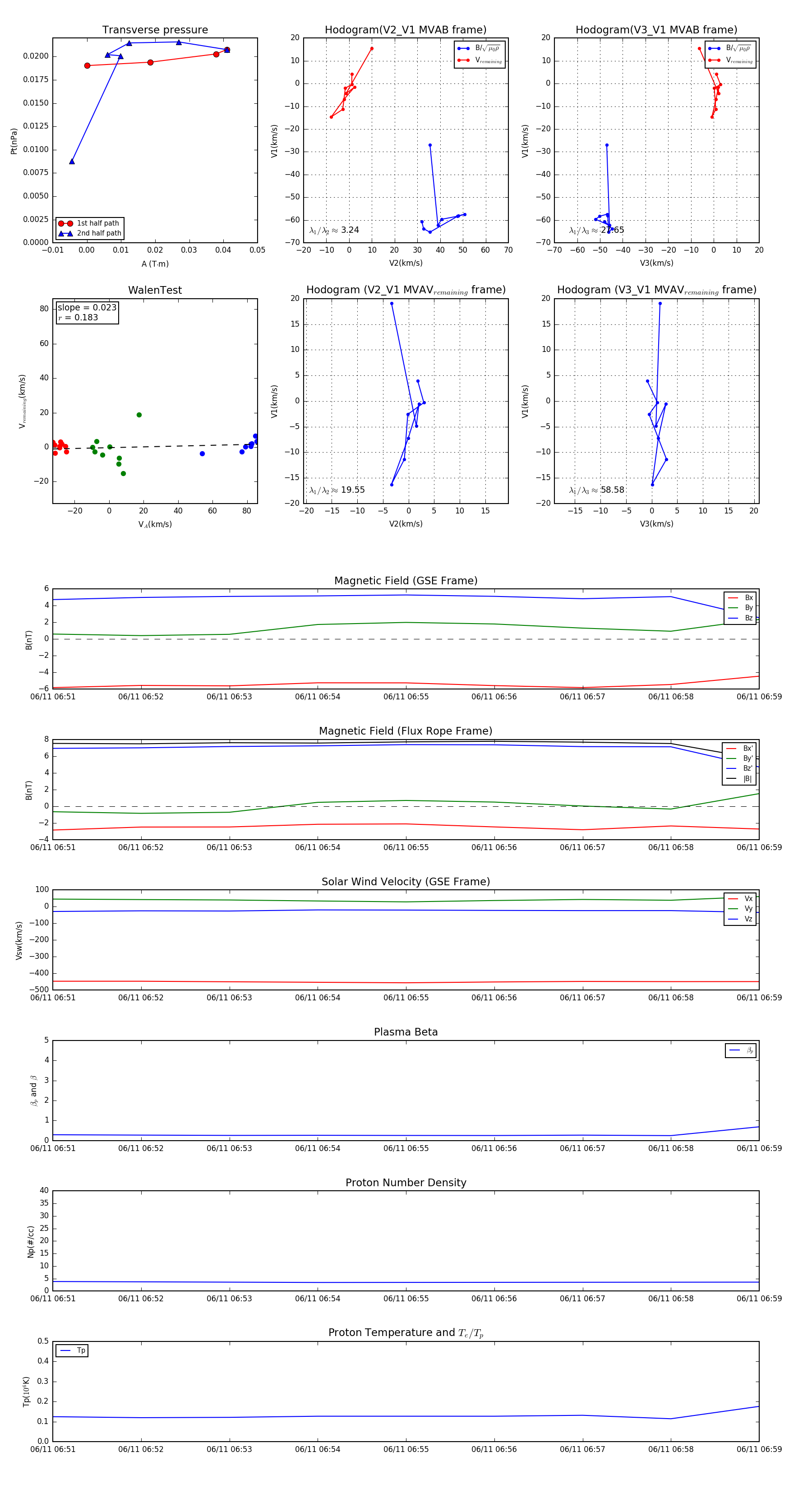Click the "Bx'" legend entry in flux rope panel
The height and width of the screenshot is (1489, 812).
740,748
